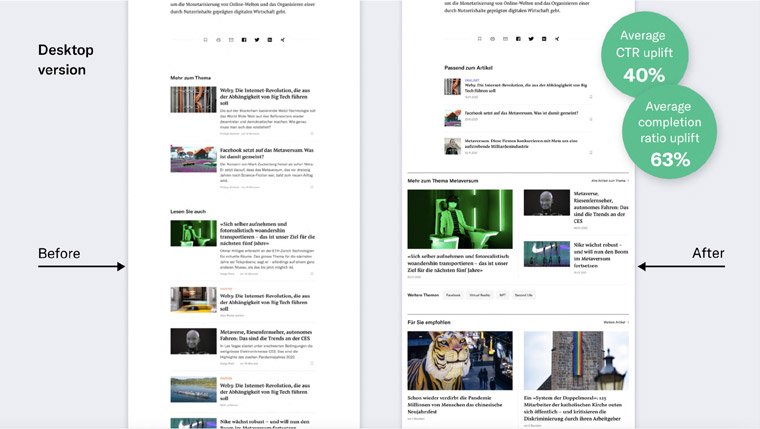Bookmark the Web3 article under Passend zum Artikel

590,97
